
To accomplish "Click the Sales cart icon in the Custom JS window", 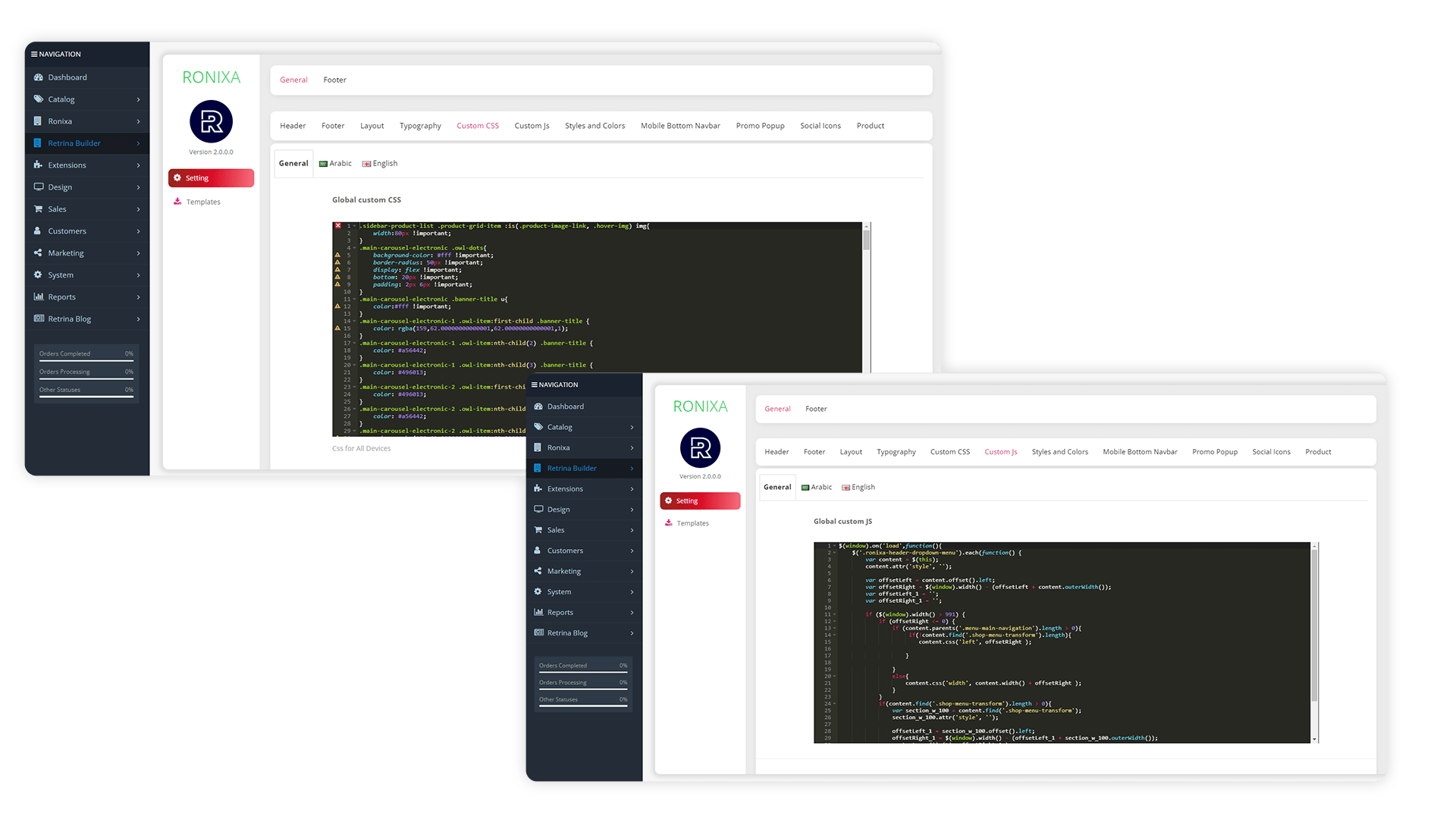I will tap(538, 530).
